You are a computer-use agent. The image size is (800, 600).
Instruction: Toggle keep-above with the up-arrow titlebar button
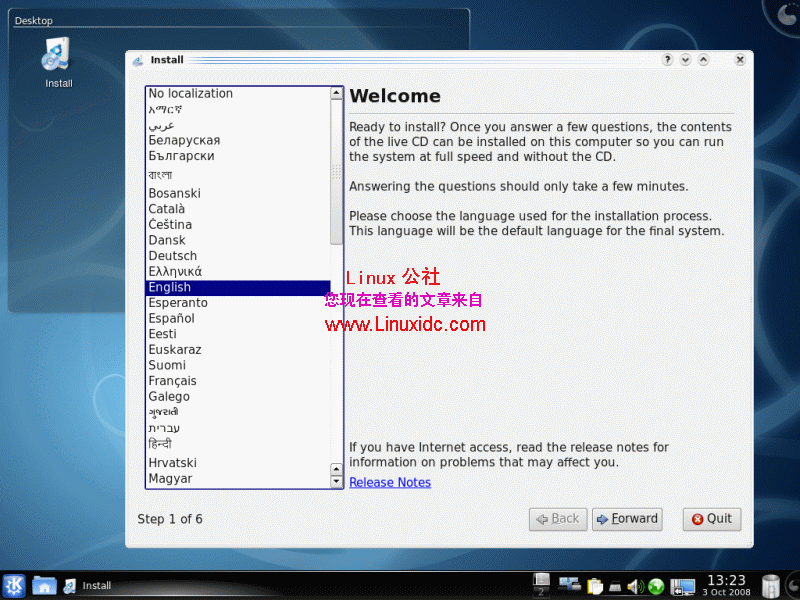click(704, 59)
